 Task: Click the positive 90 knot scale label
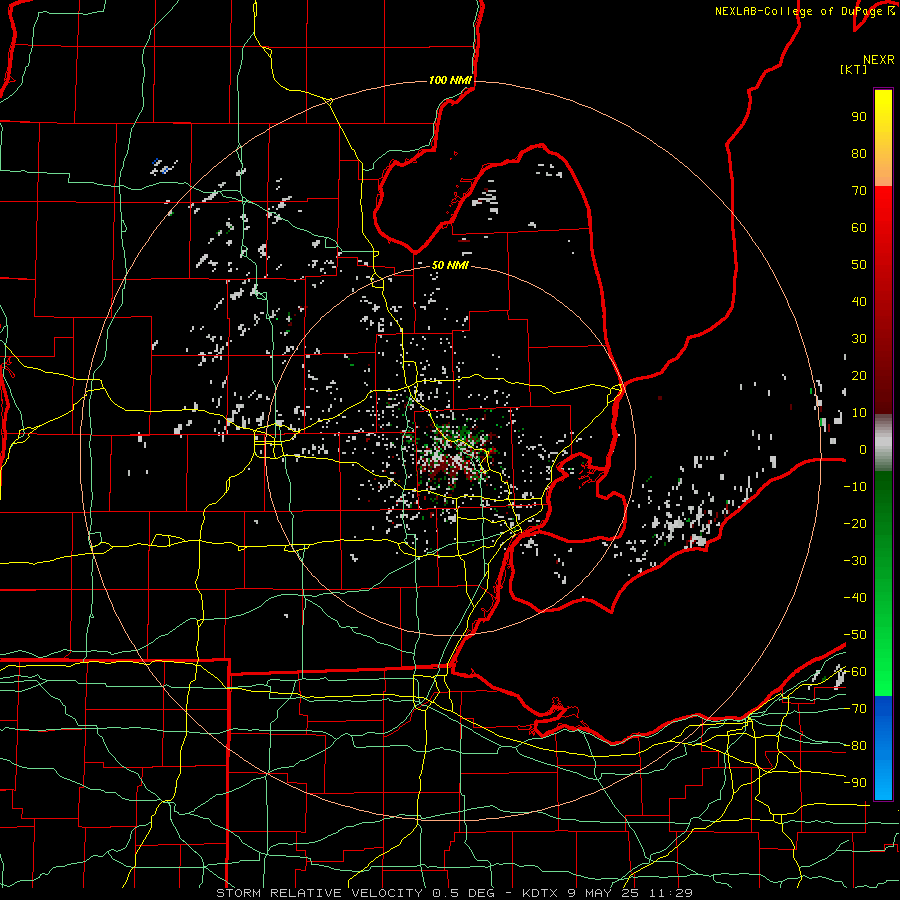tap(859, 117)
